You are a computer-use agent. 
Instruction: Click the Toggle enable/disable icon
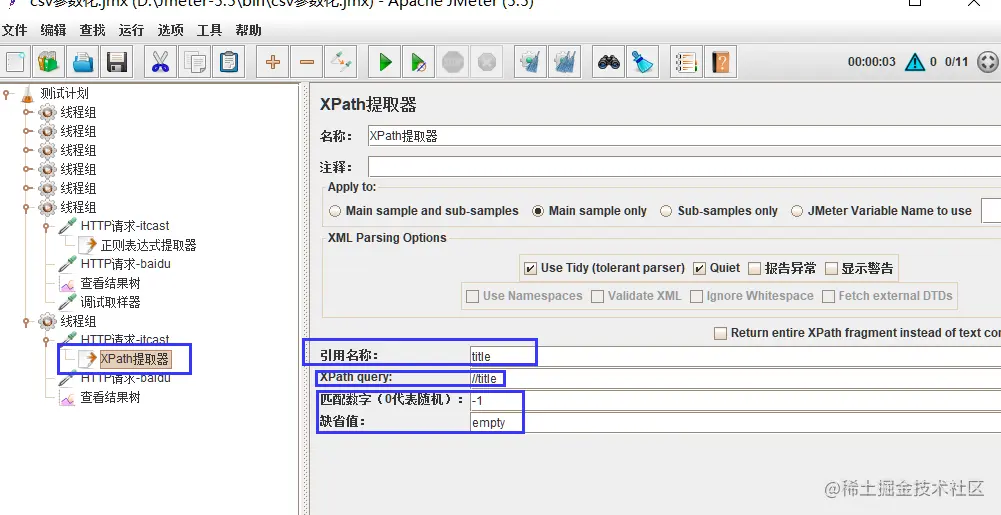340,62
